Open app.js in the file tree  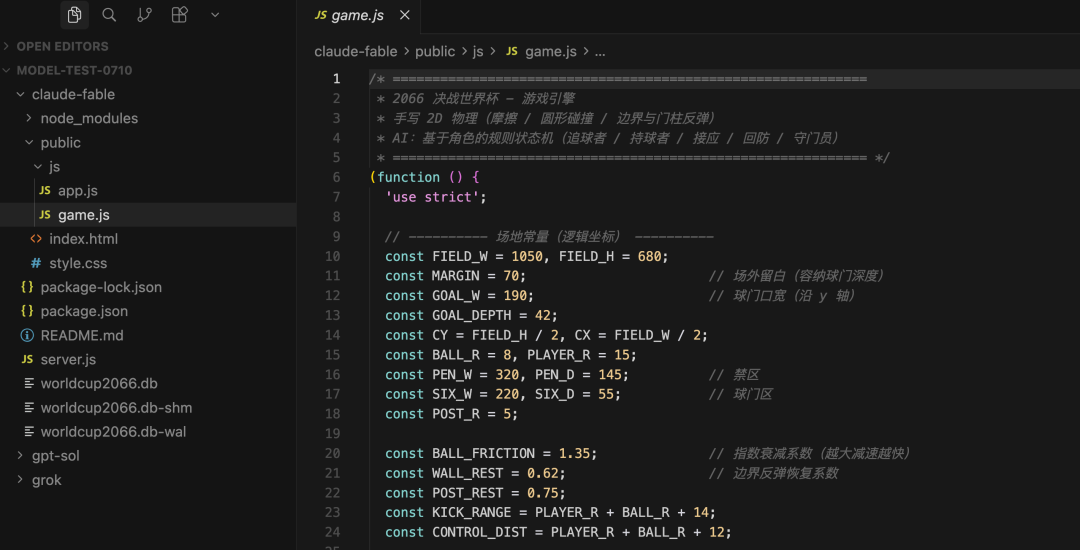(148, 191)
